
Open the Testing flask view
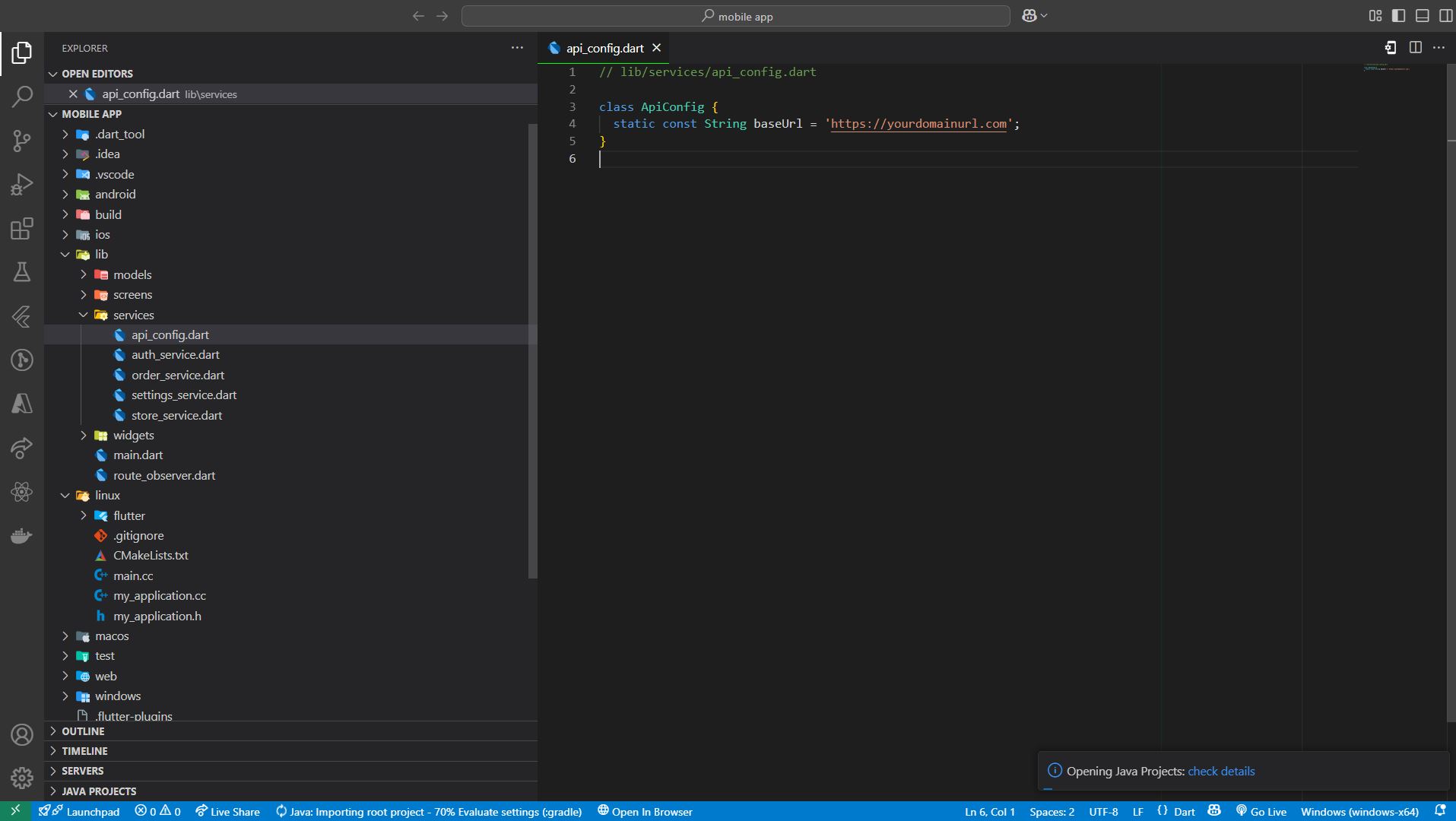(x=22, y=272)
